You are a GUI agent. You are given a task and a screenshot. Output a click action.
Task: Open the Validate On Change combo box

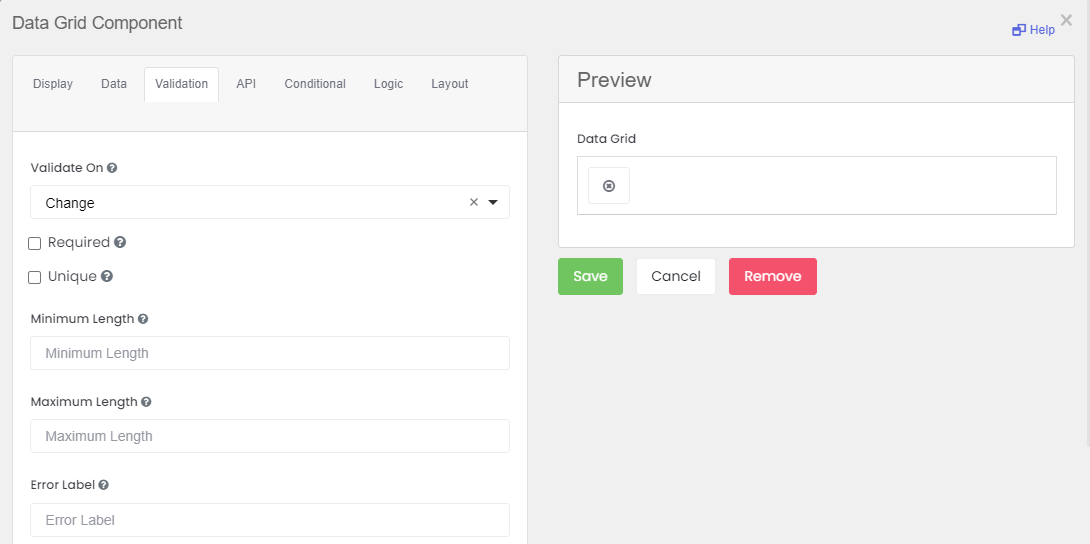click(250, 202)
